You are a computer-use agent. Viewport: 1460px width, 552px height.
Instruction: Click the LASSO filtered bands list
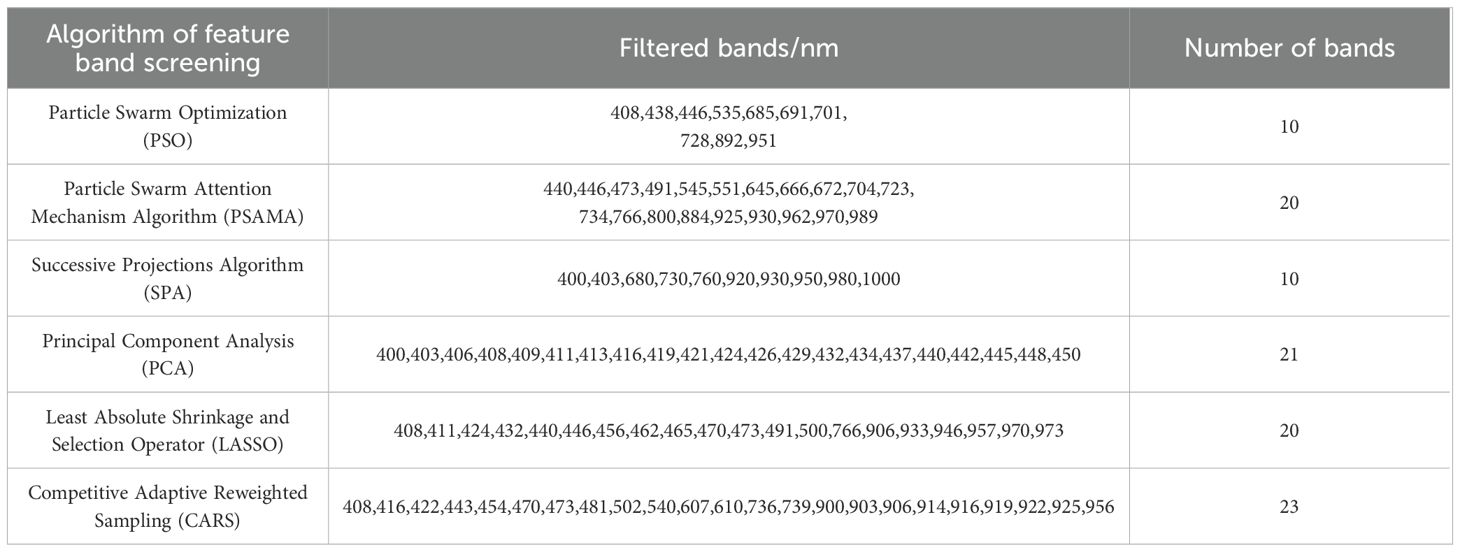pos(728,431)
